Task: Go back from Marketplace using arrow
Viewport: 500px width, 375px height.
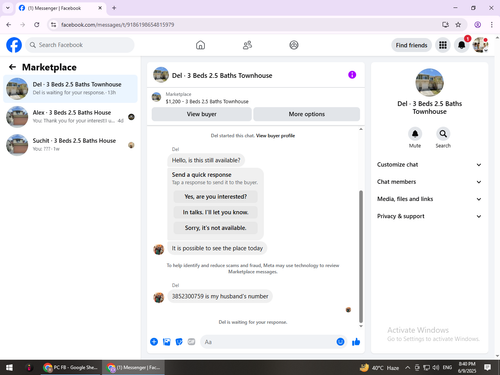Action: pos(12,67)
